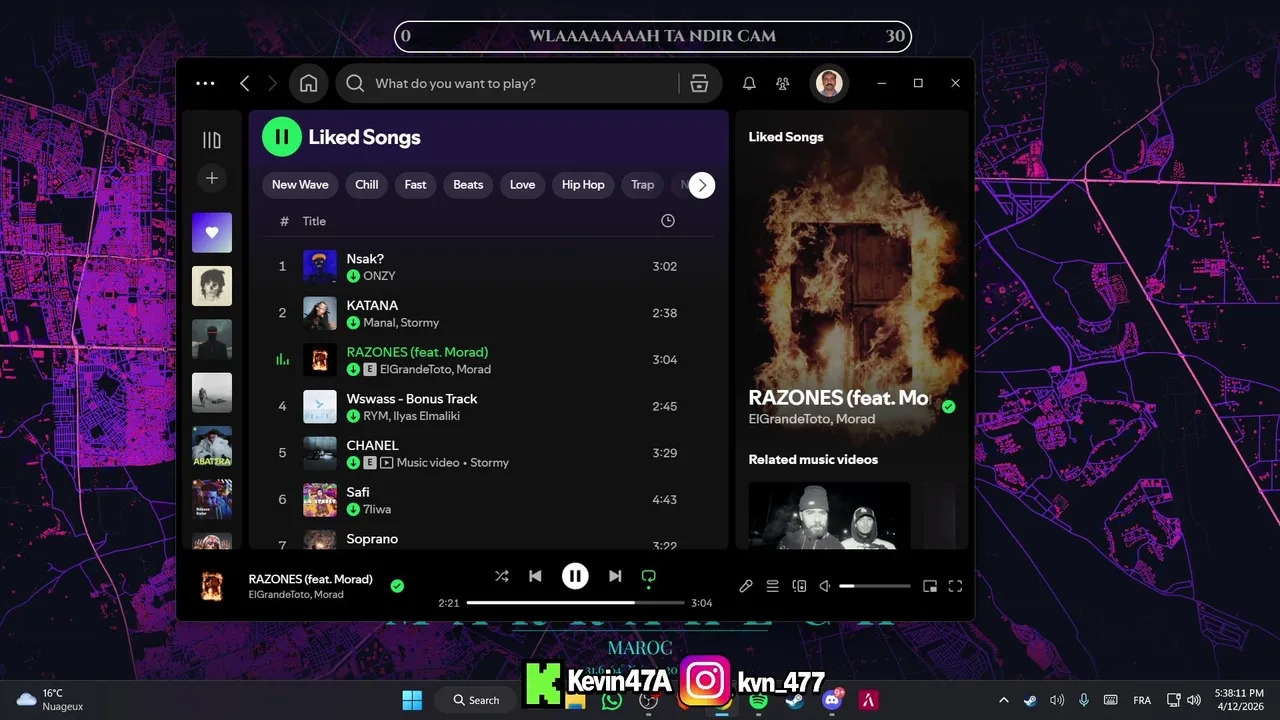1280x720 pixels.
Task: Skip to the previous track
Action: click(535, 576)
